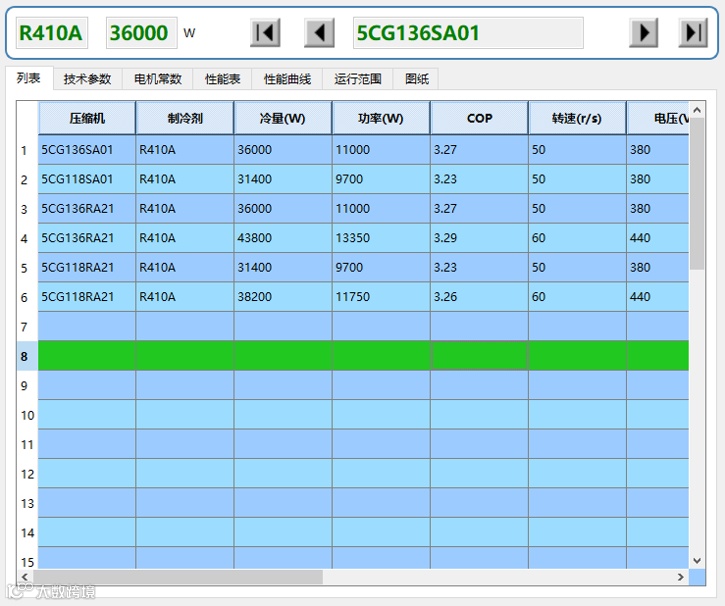Select row header number 12
The height and width of the screenshot is (606, 725).
tap(27, 474)
